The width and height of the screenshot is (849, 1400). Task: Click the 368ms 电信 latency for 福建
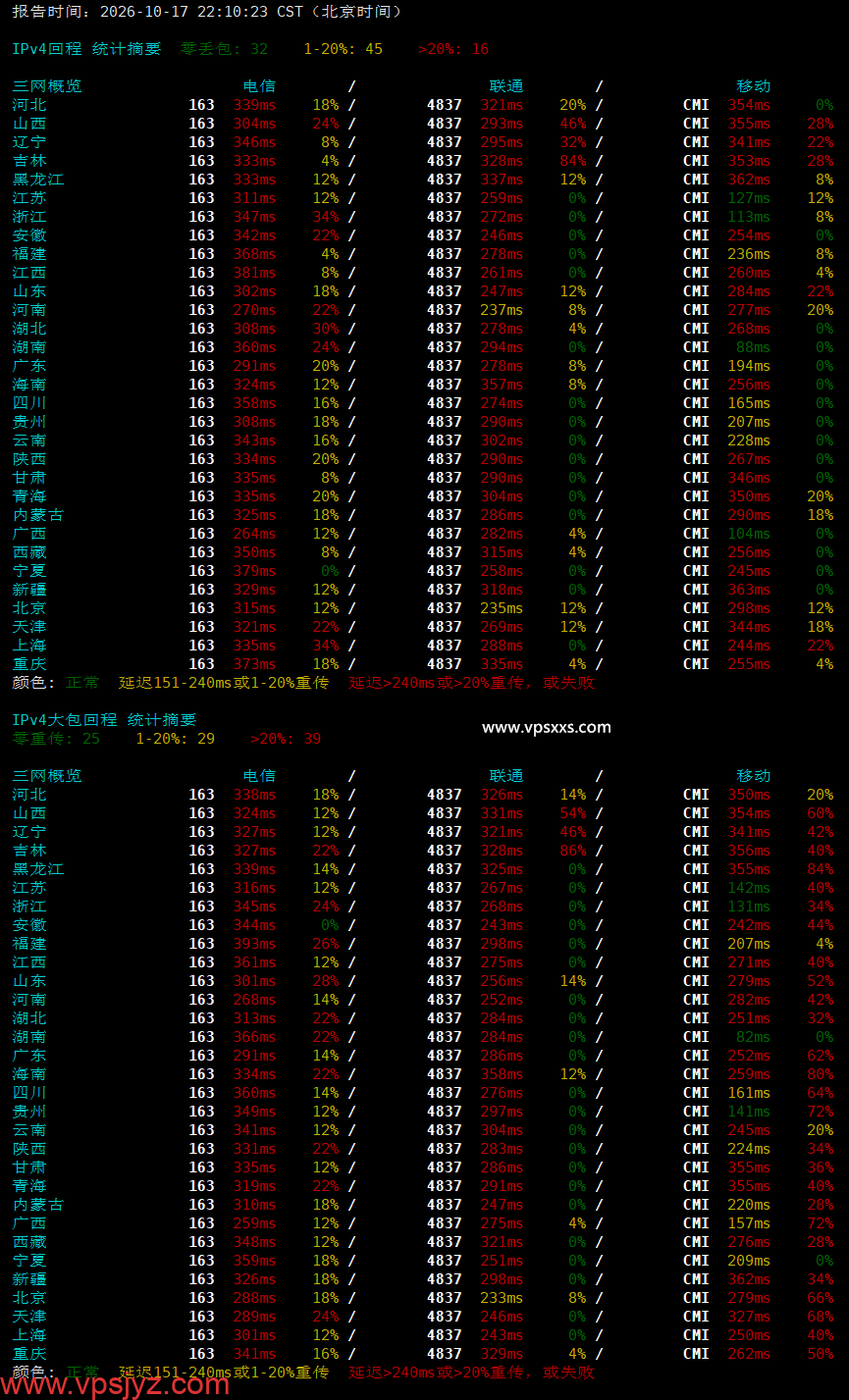coord(254,254)
